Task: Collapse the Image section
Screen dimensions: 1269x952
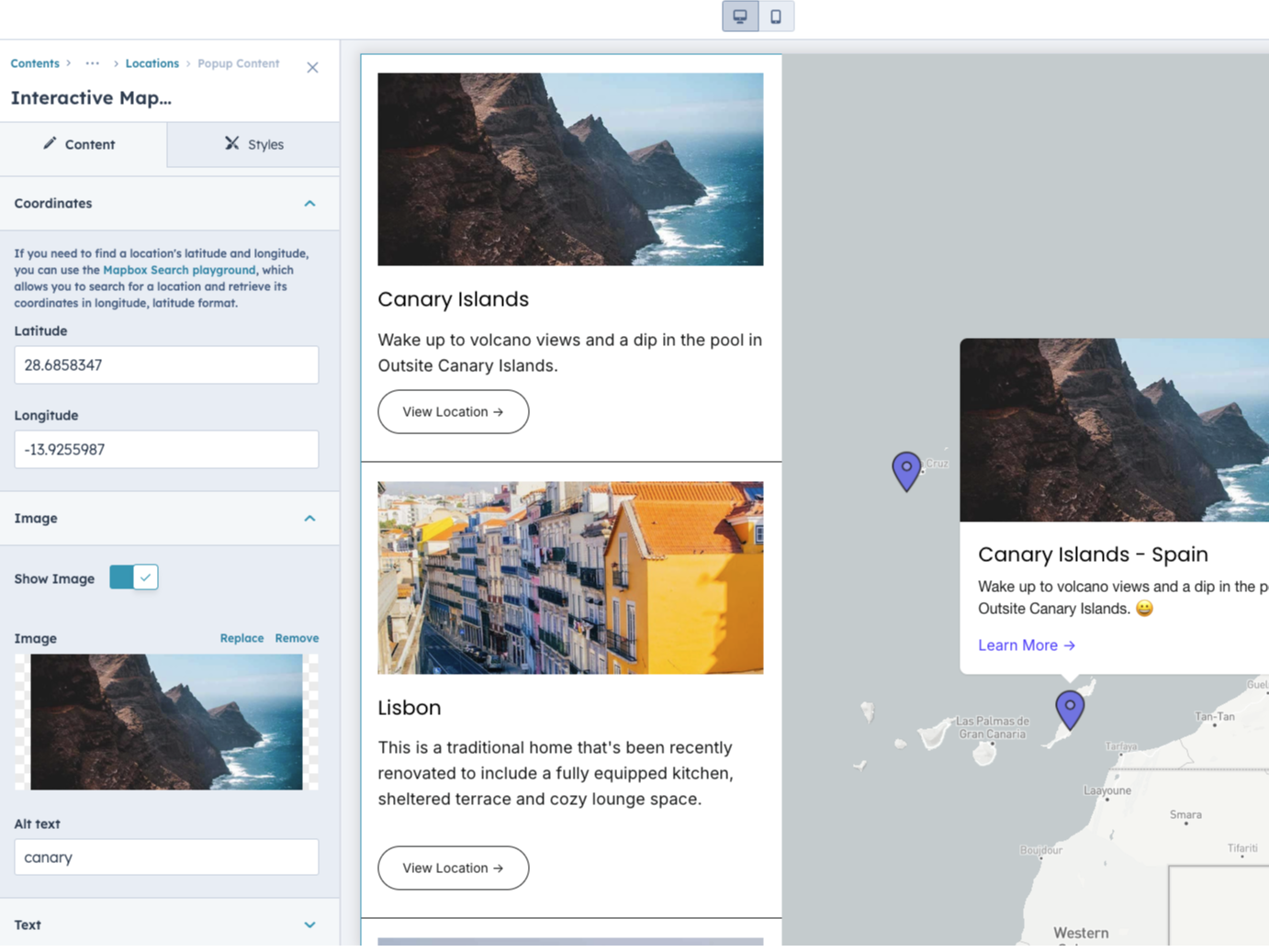Action: pyautogui.click(x=309, y=518)
